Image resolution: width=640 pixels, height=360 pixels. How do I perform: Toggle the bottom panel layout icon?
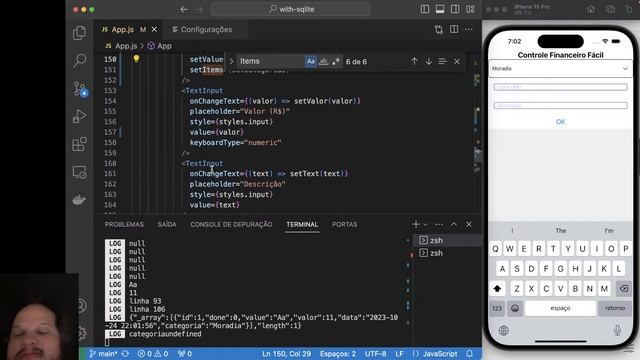[x=440, y=9]
